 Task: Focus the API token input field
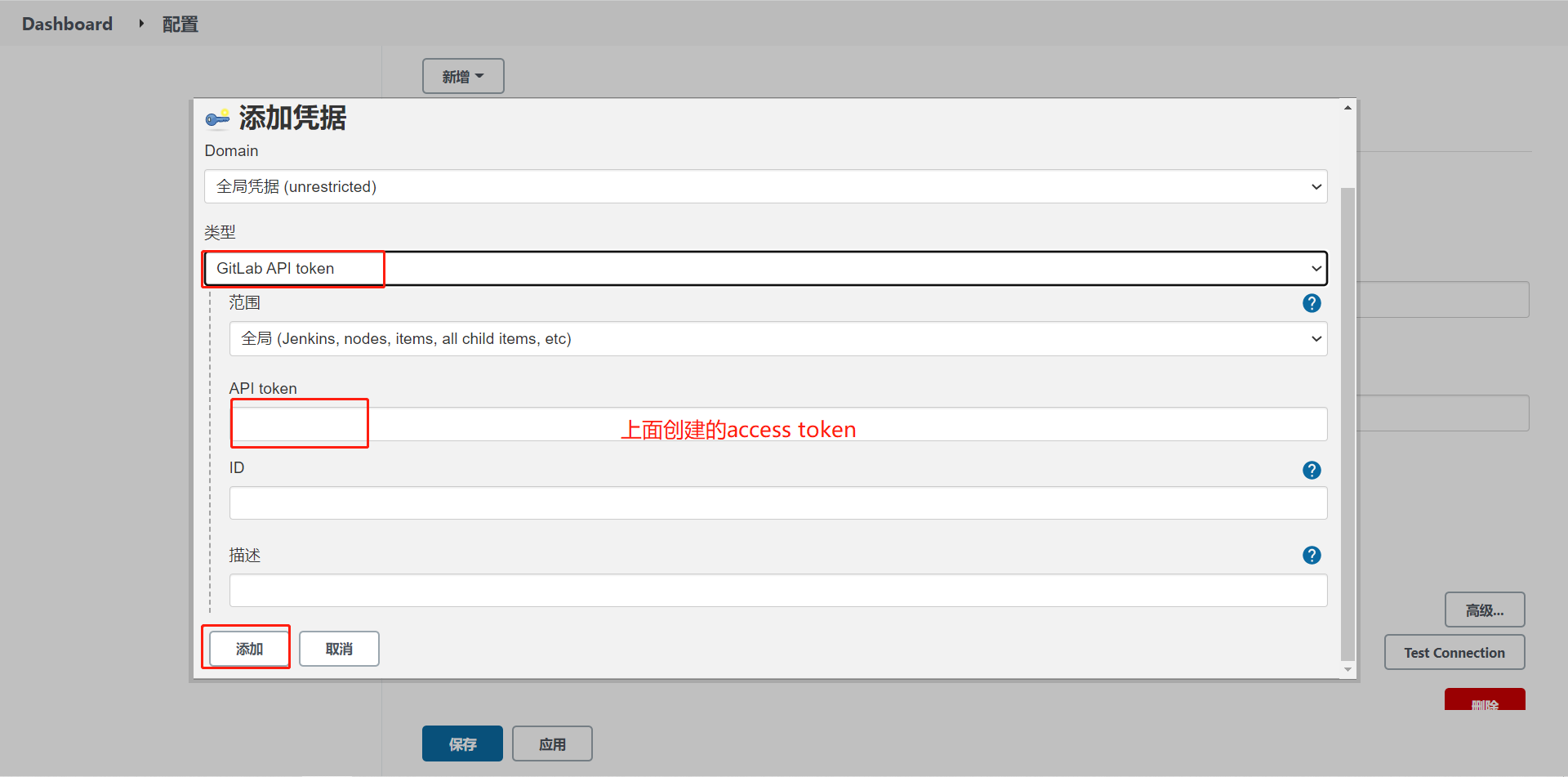[777, 424]
